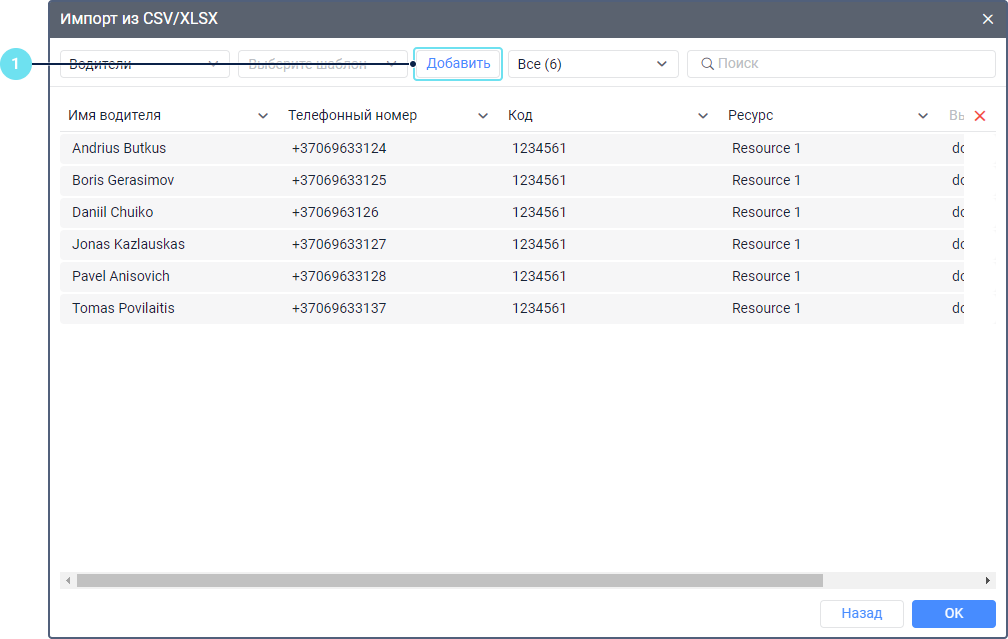1008x639 pixels.
Task: Open the Выберите шаблон template dropdown
Action: coord(322,64)
